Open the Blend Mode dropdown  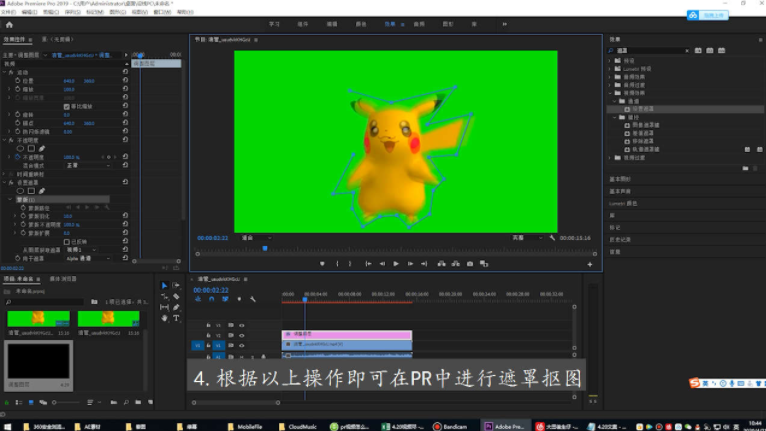click(x=88, y=166)
